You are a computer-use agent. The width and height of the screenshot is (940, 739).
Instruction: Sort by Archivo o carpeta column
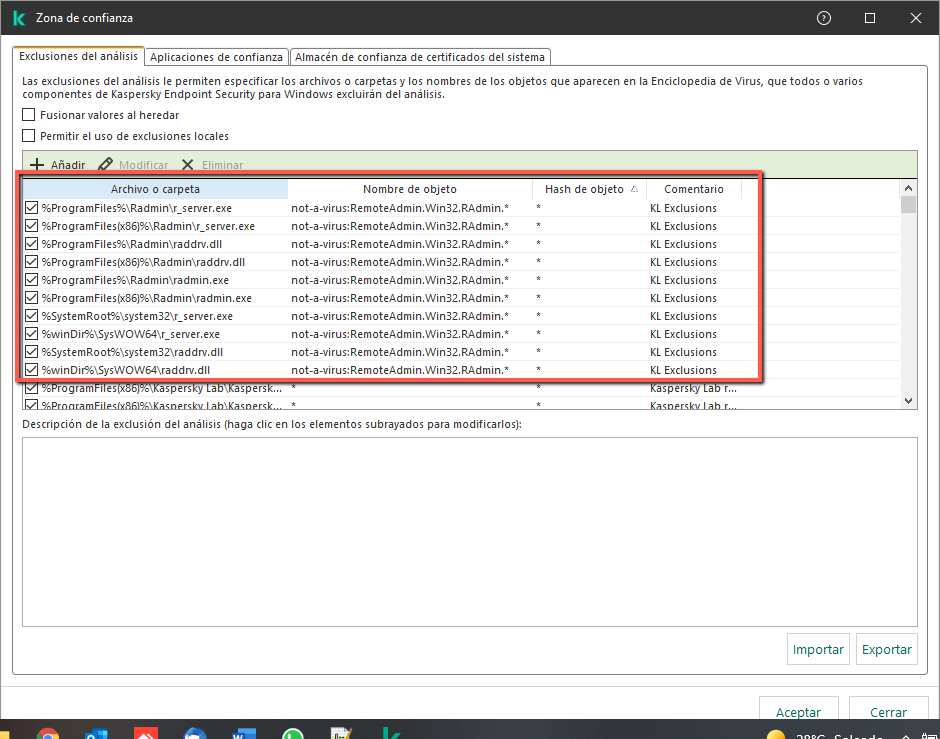click(155, 189)
